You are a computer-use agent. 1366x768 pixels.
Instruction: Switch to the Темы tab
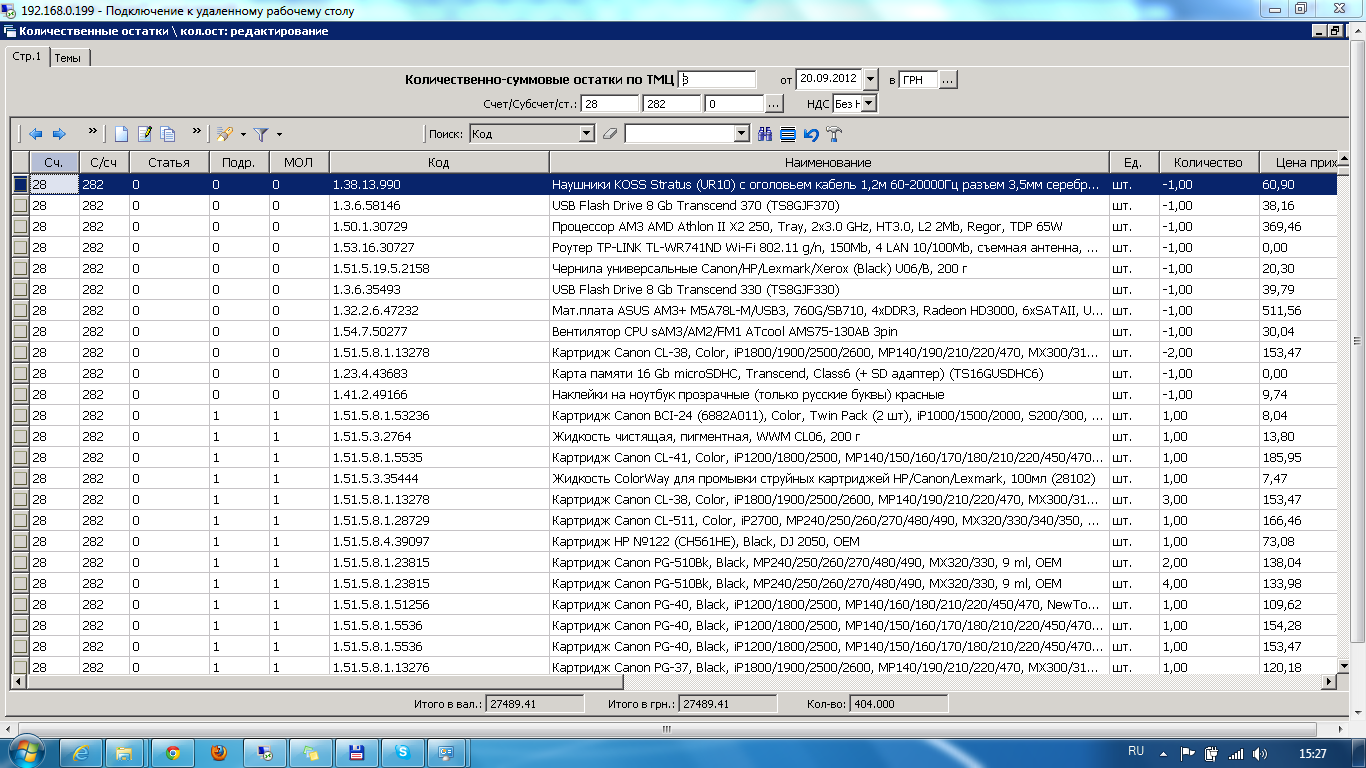click(x=68, y=58)
